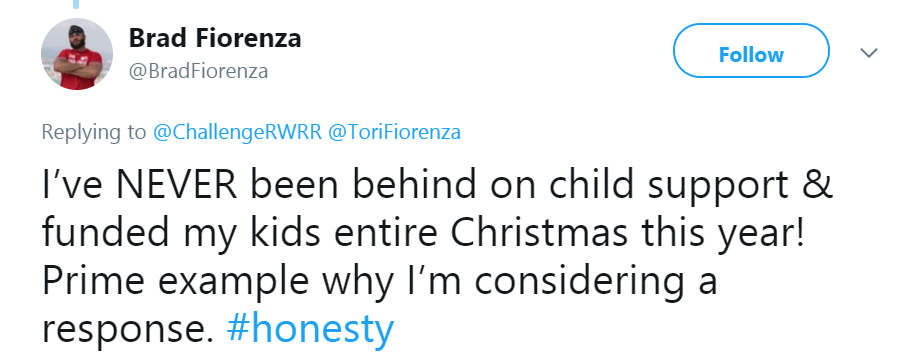Browse the #honesty hashtag
The width and height of the screenshot is (898, 360).
pos(310,329)
